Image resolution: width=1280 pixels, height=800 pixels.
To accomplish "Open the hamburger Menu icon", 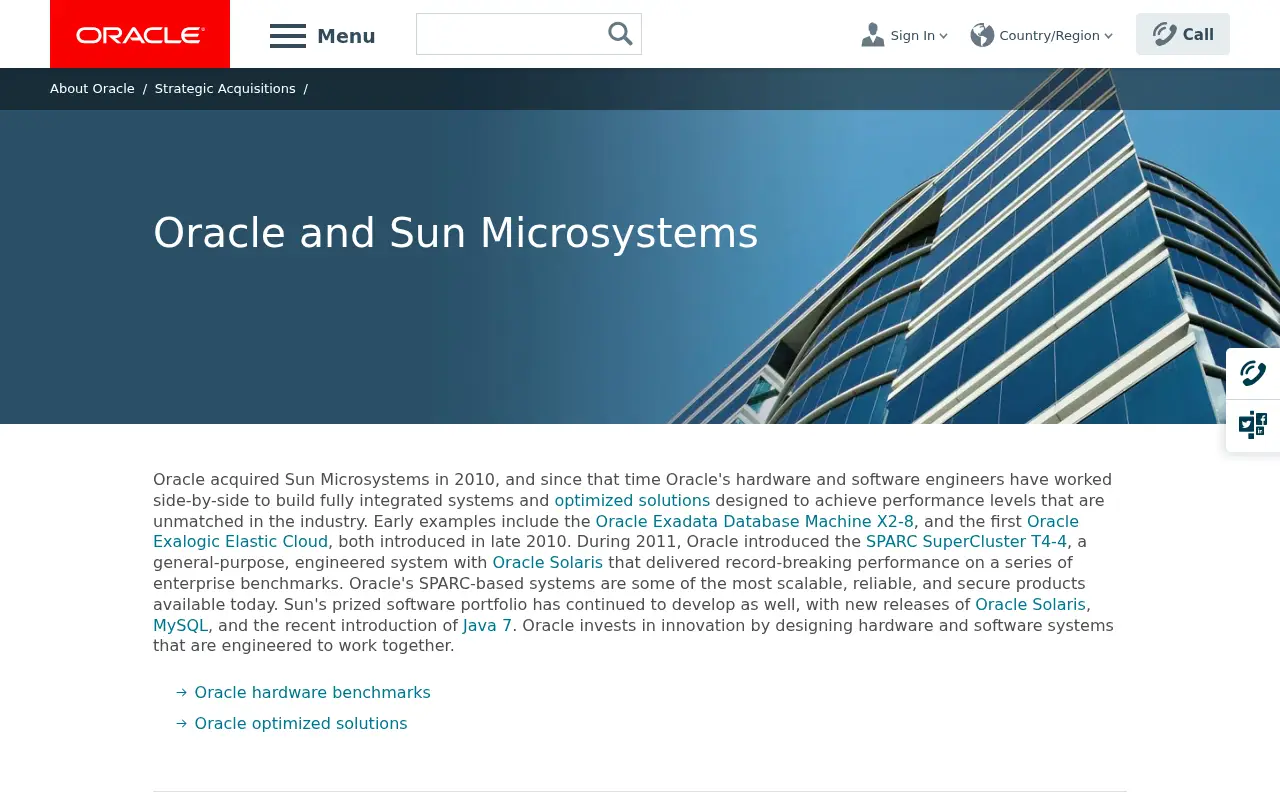I will (x=288, y=36).
